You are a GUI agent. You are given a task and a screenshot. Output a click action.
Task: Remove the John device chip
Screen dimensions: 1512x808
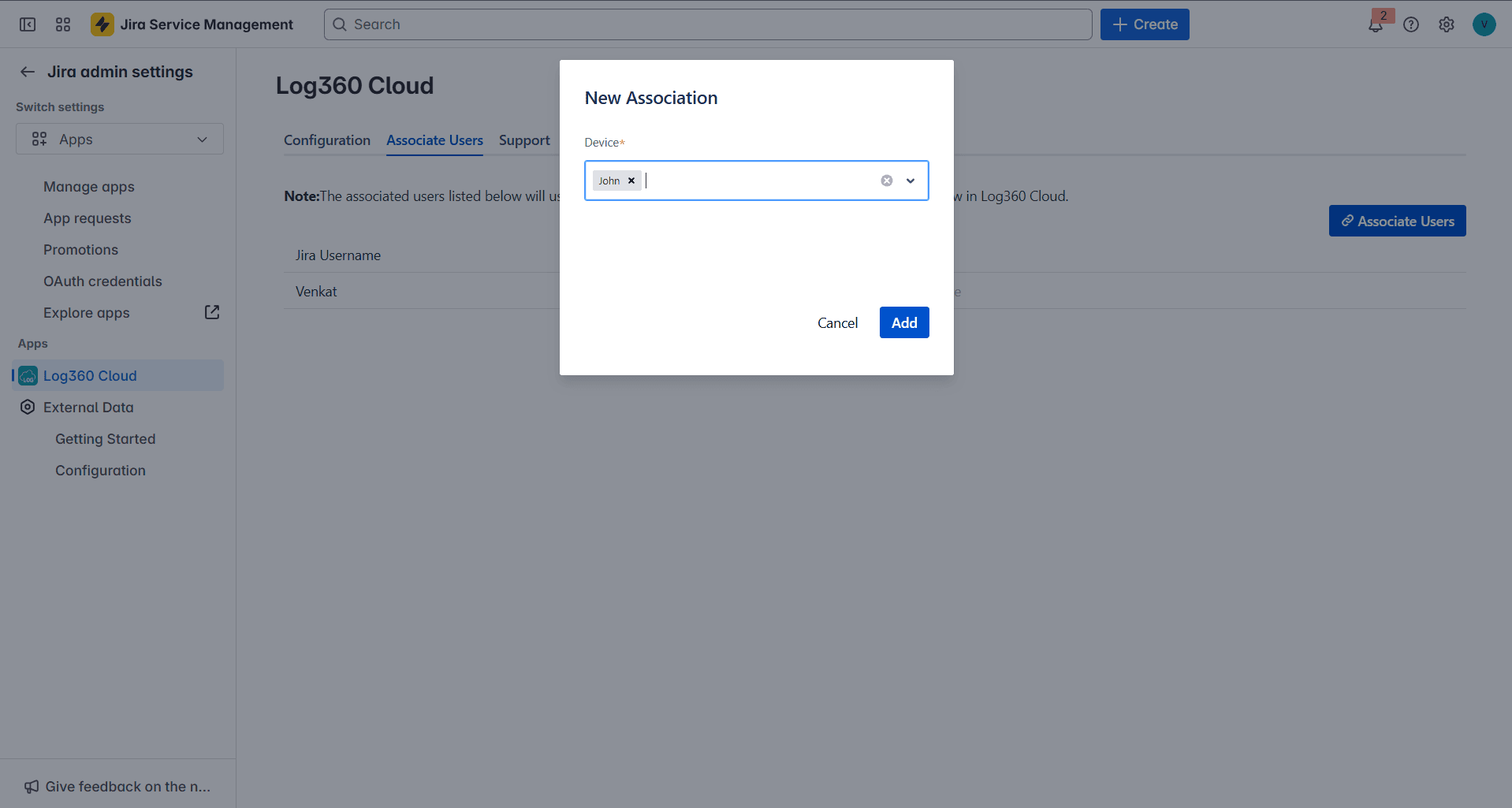[x=631, y=181]
